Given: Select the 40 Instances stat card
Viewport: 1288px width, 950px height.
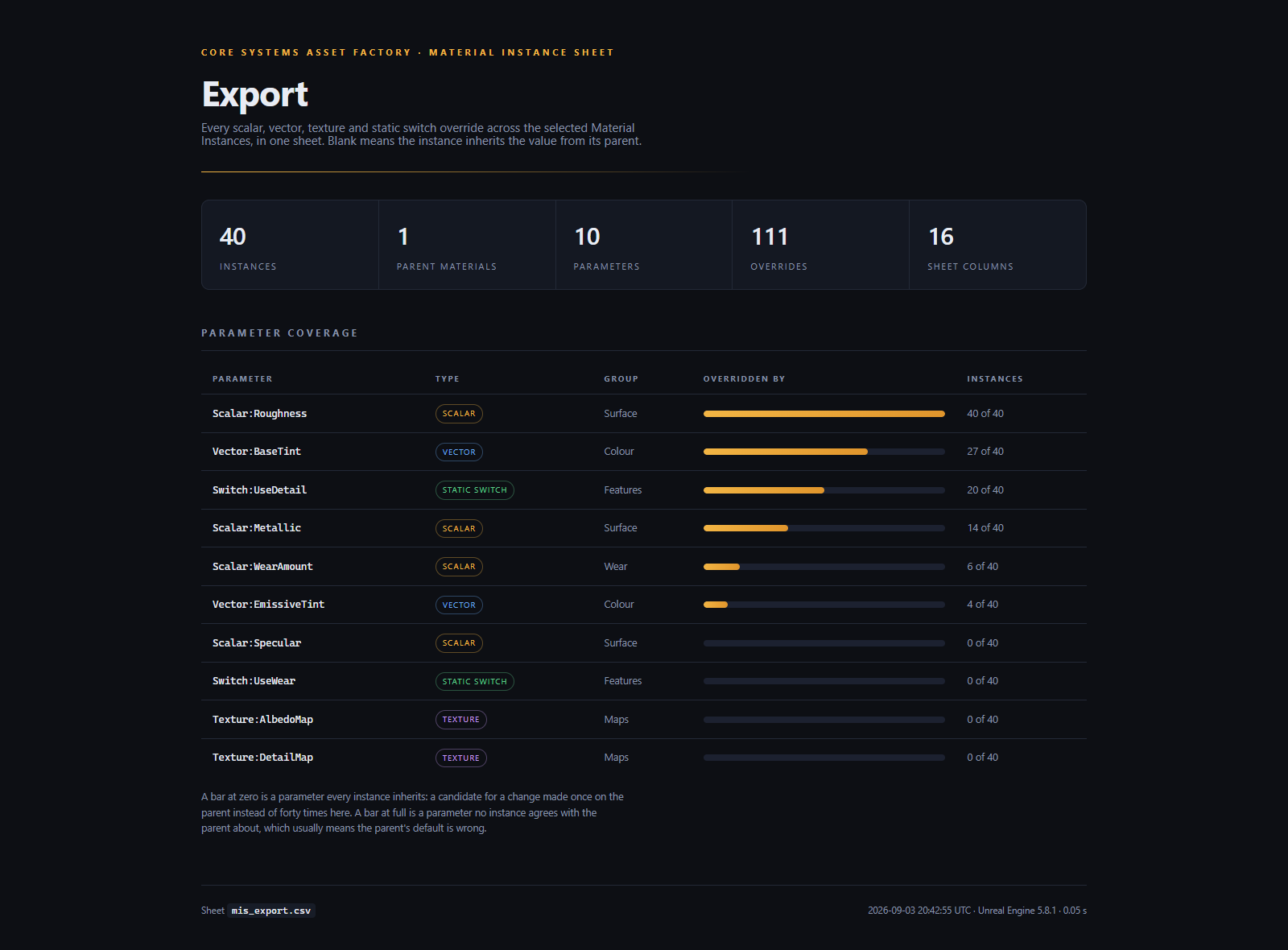Looking at the screenshot, I should pyautogui.click(x=290, y=245).
